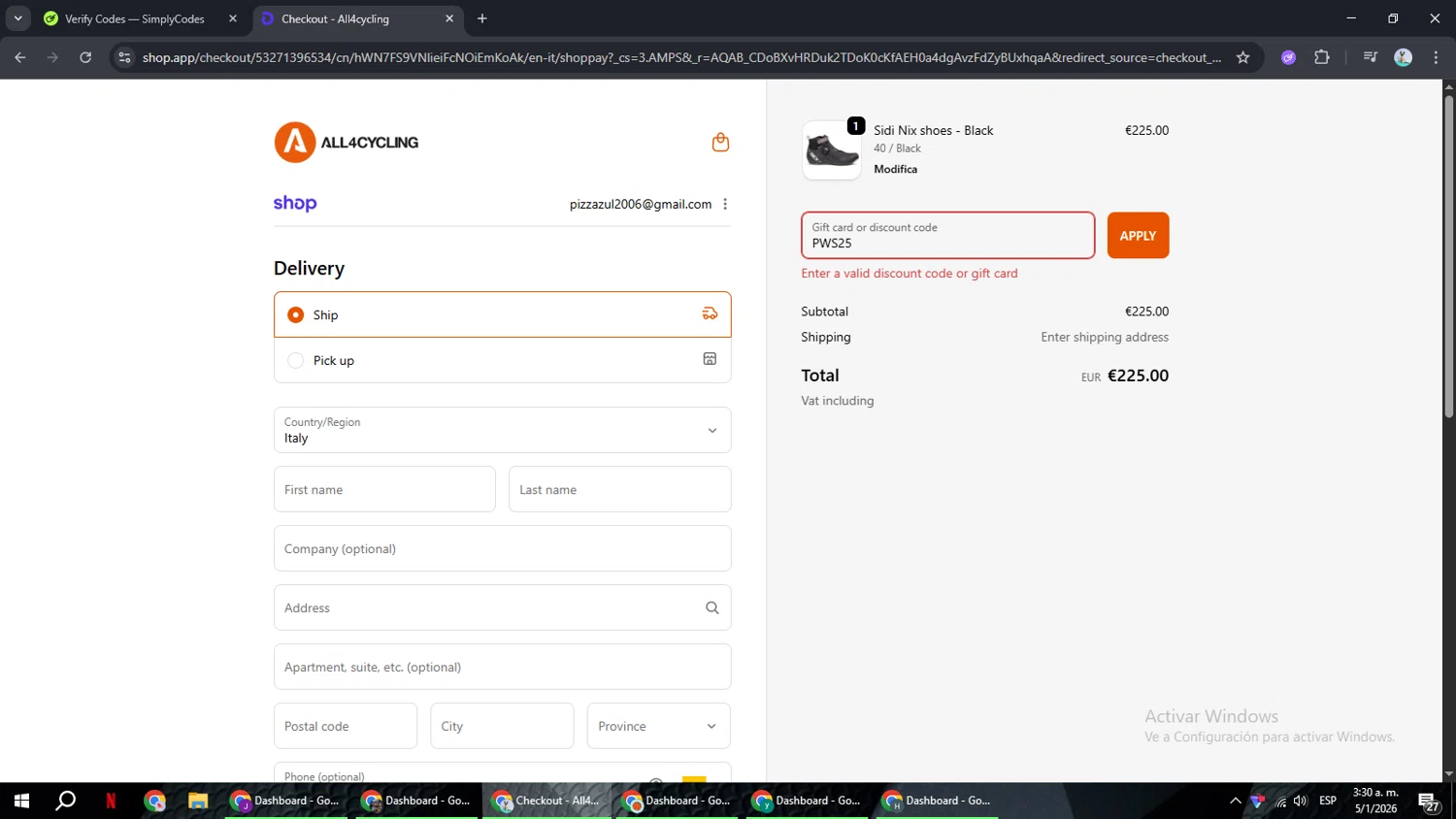Screen dimensions: 1456x819
Task: Reload the checkout page
Action: pos(85,57)
